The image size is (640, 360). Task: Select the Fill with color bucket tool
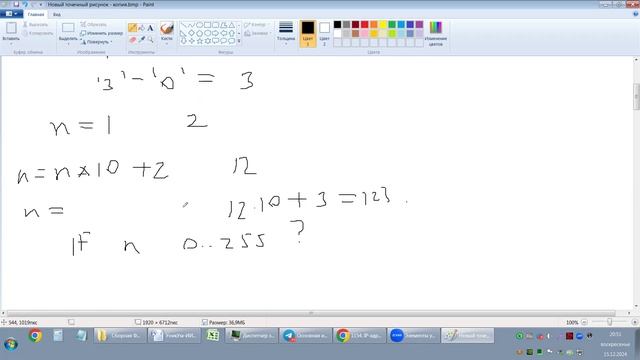tap(141, 28)
